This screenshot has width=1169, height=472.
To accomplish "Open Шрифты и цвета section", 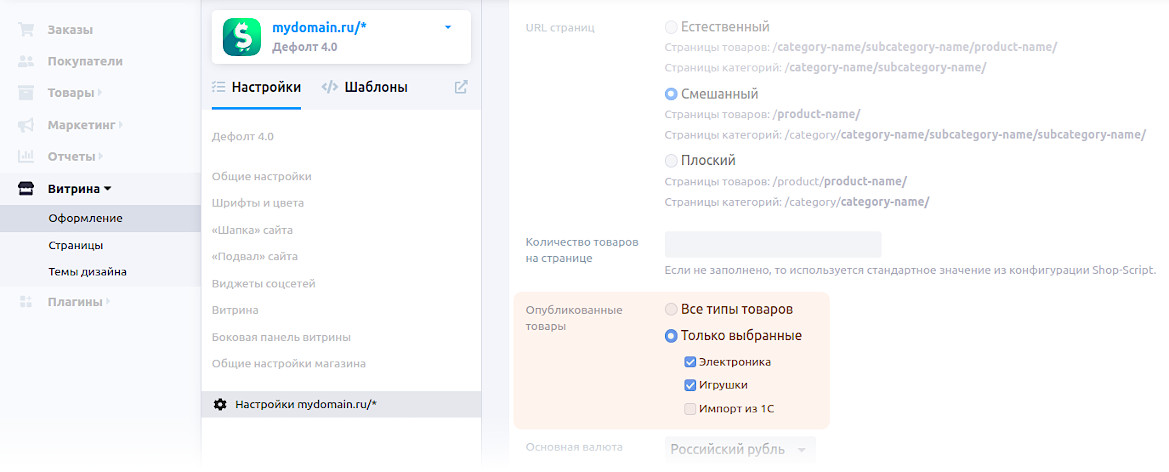I will tap(258, 203).
